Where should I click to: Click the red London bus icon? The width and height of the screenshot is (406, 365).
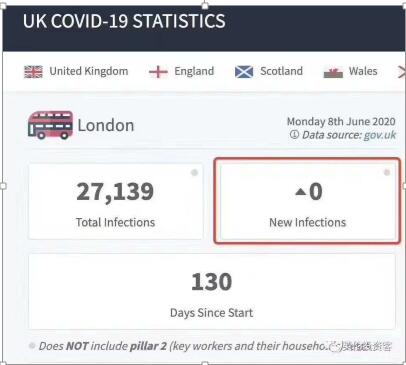click(50, 125)
